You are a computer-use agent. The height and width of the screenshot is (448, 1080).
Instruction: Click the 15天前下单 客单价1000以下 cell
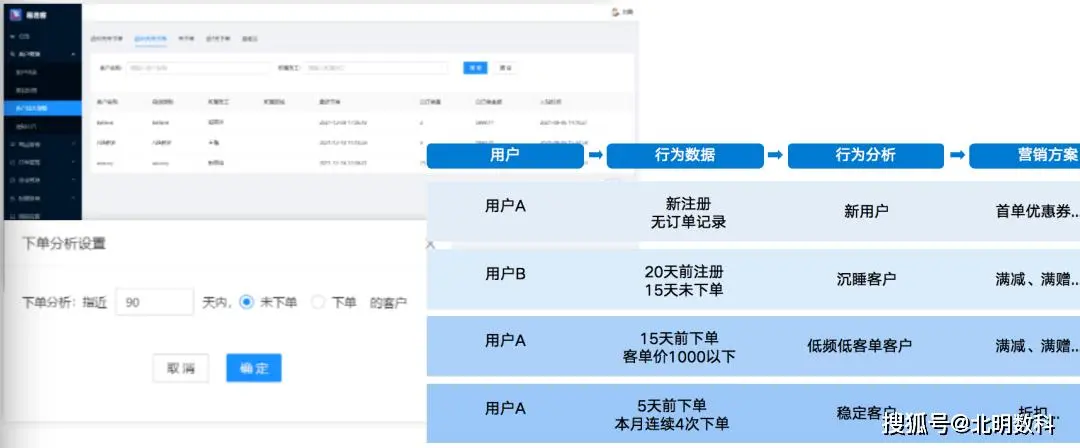679,347
